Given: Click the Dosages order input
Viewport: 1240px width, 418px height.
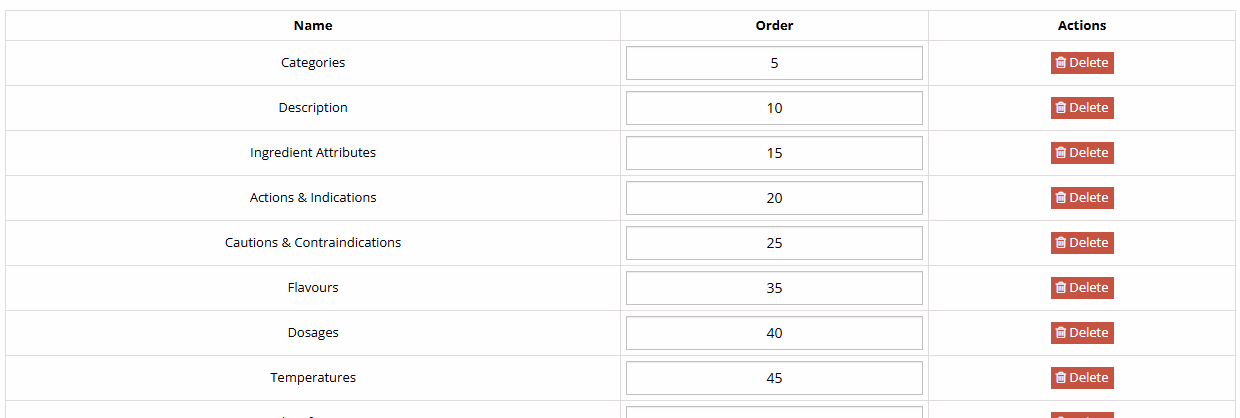Looking at the screenshot, I should (x=774, y=333).
